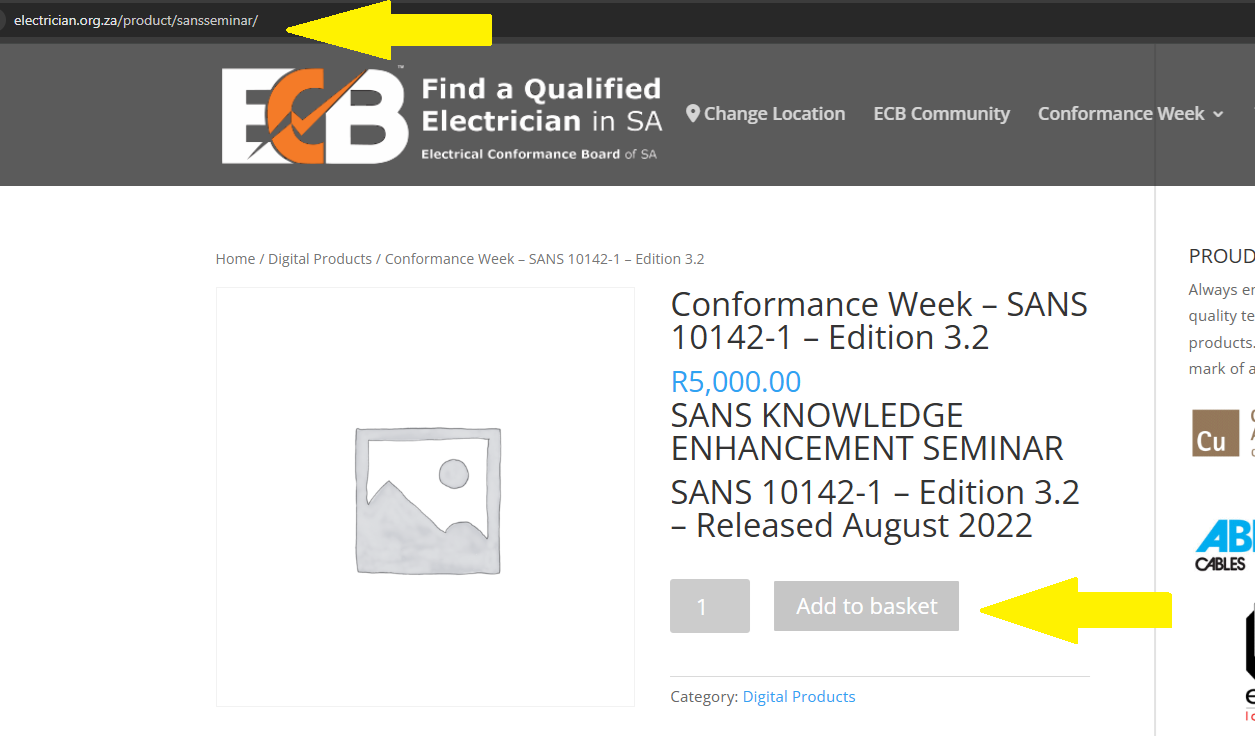The image size is (1255, 736).
Task: Open the product placeholder image
Action: coord(426,498)
